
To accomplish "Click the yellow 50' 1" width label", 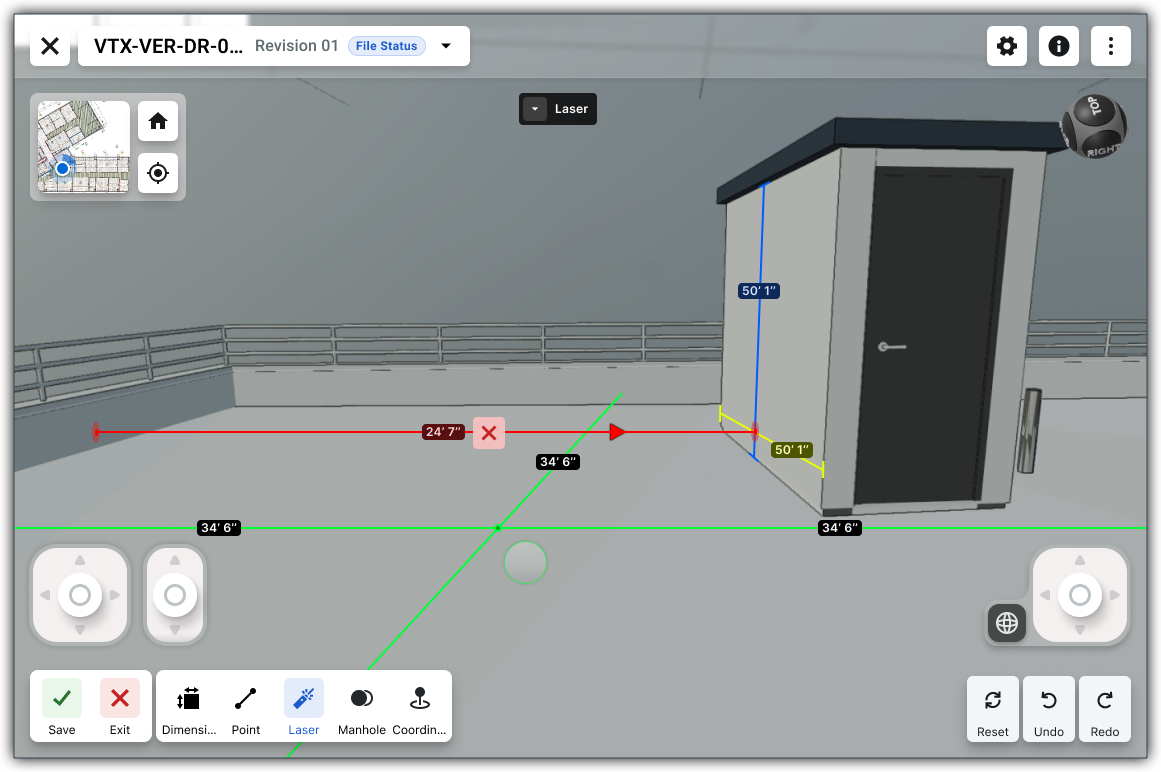I will point(792,450).
